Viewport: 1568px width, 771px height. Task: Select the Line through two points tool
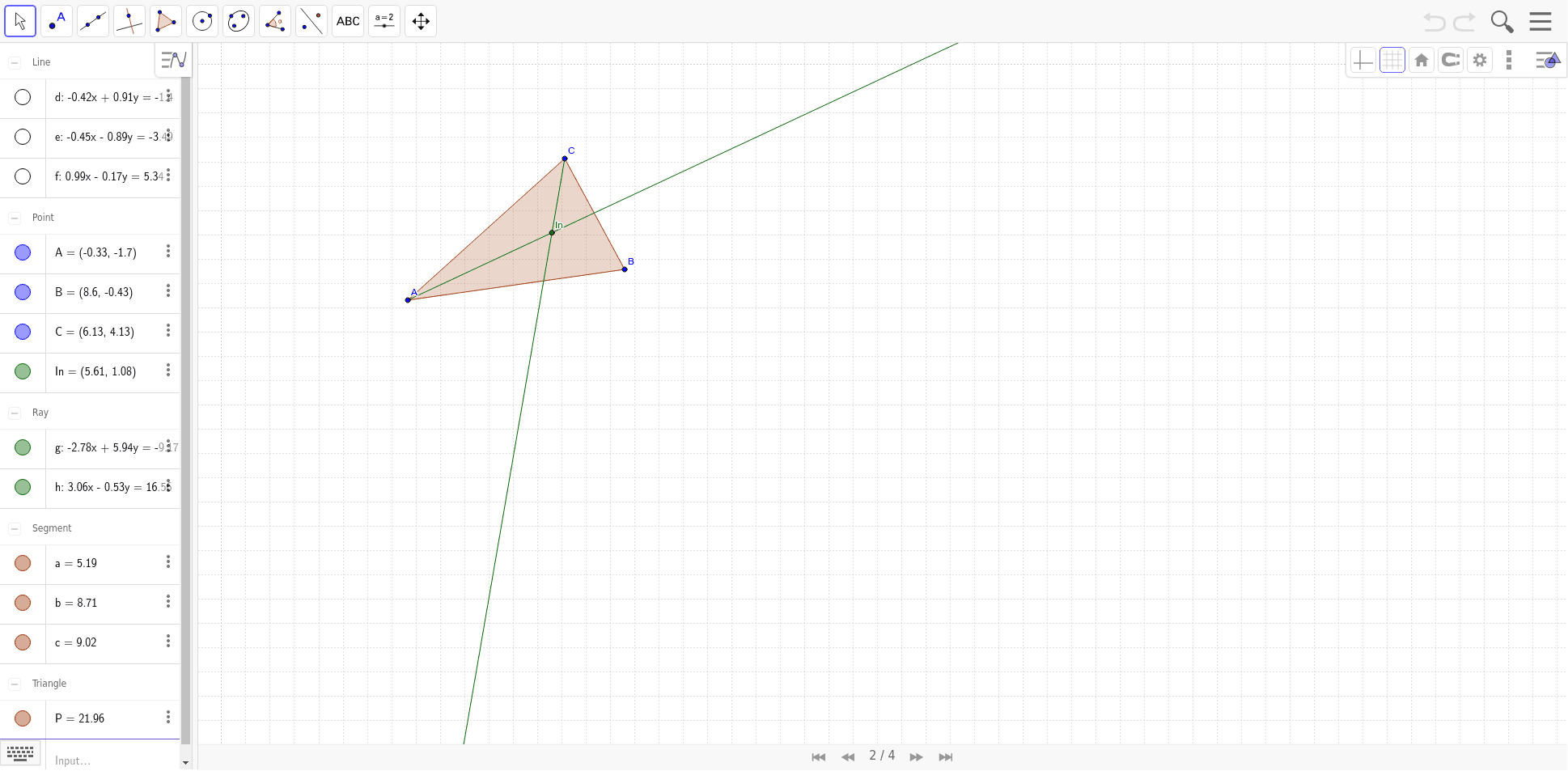(x=93, y=21)
